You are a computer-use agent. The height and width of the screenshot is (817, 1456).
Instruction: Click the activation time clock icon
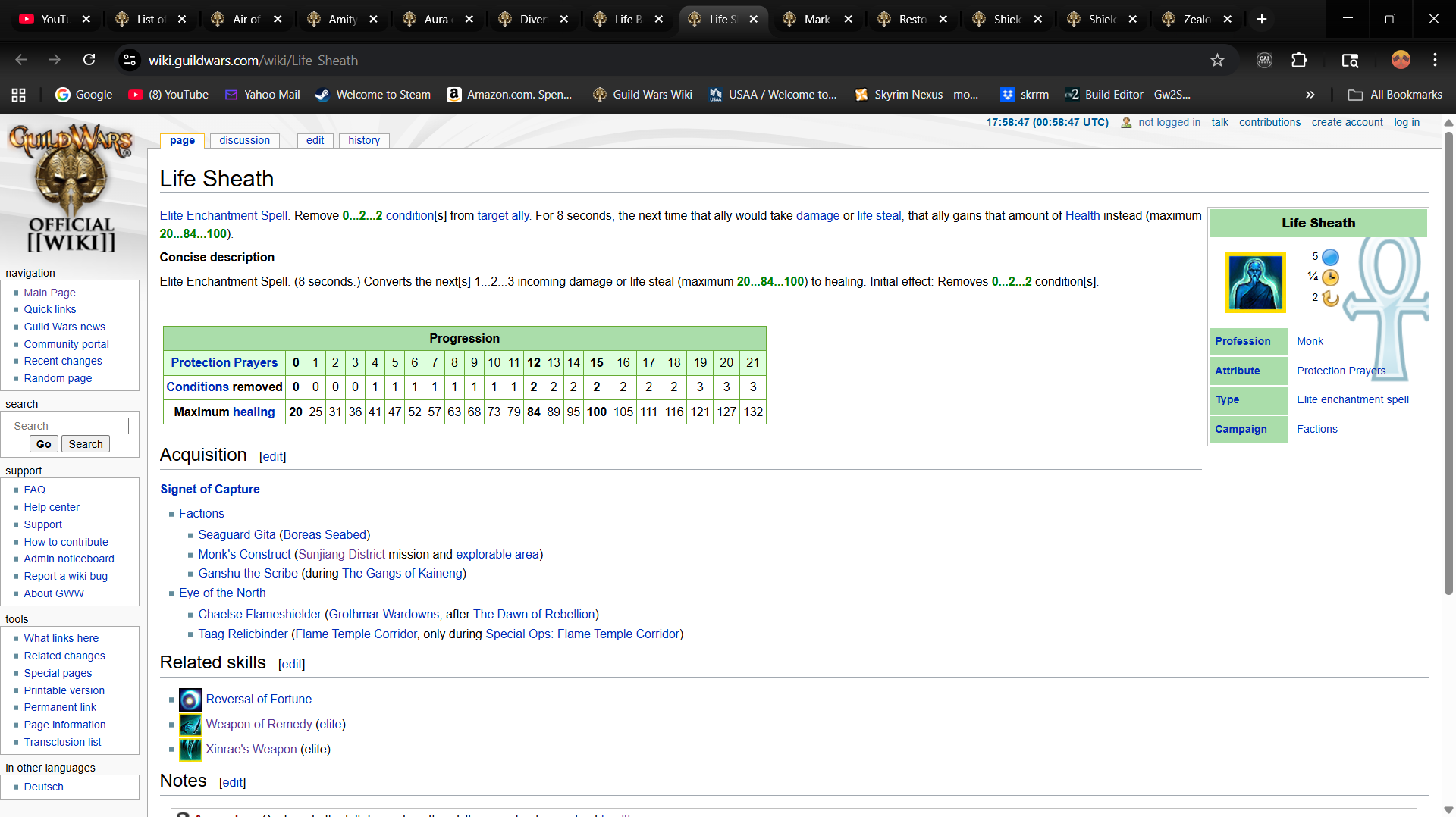1330,277
